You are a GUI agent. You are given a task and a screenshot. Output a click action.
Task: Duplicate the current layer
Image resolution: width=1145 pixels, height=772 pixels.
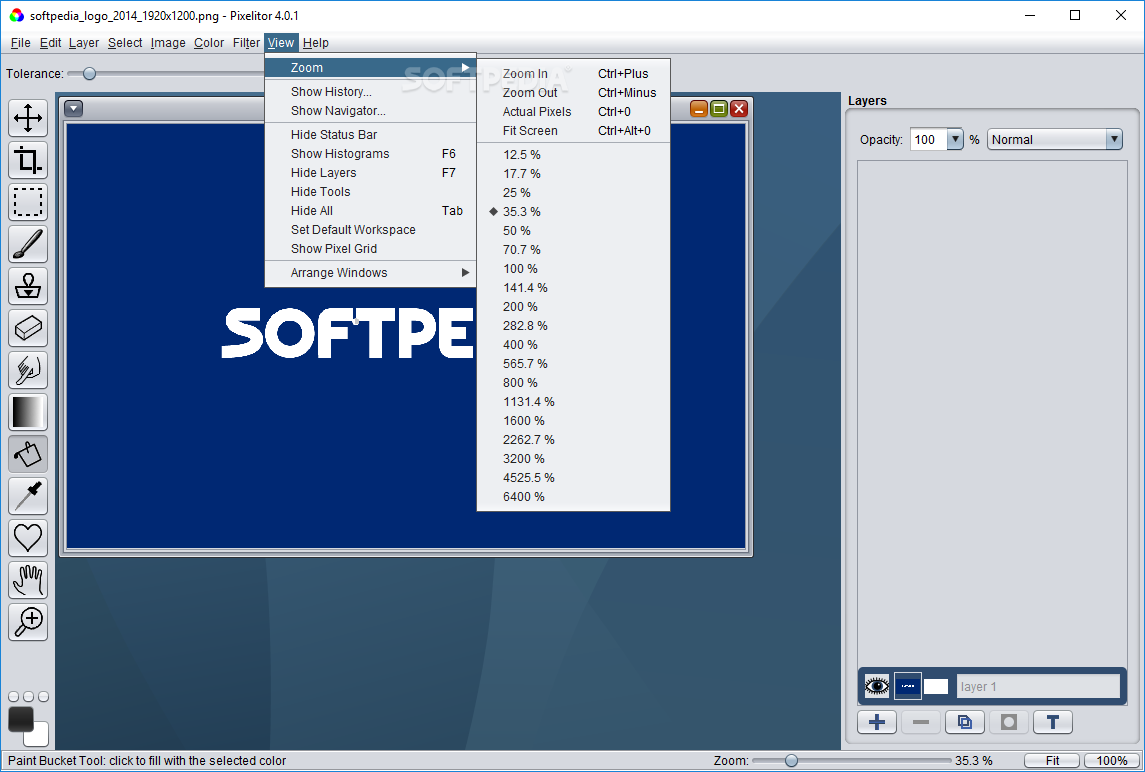pyautogui.click(x=965, y=722)
